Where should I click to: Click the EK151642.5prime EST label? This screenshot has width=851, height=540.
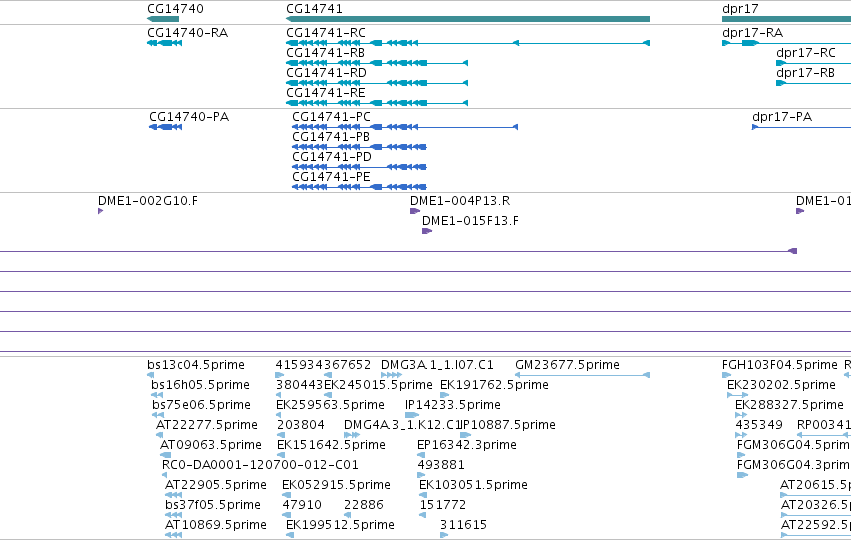click(x=332, y=445)
